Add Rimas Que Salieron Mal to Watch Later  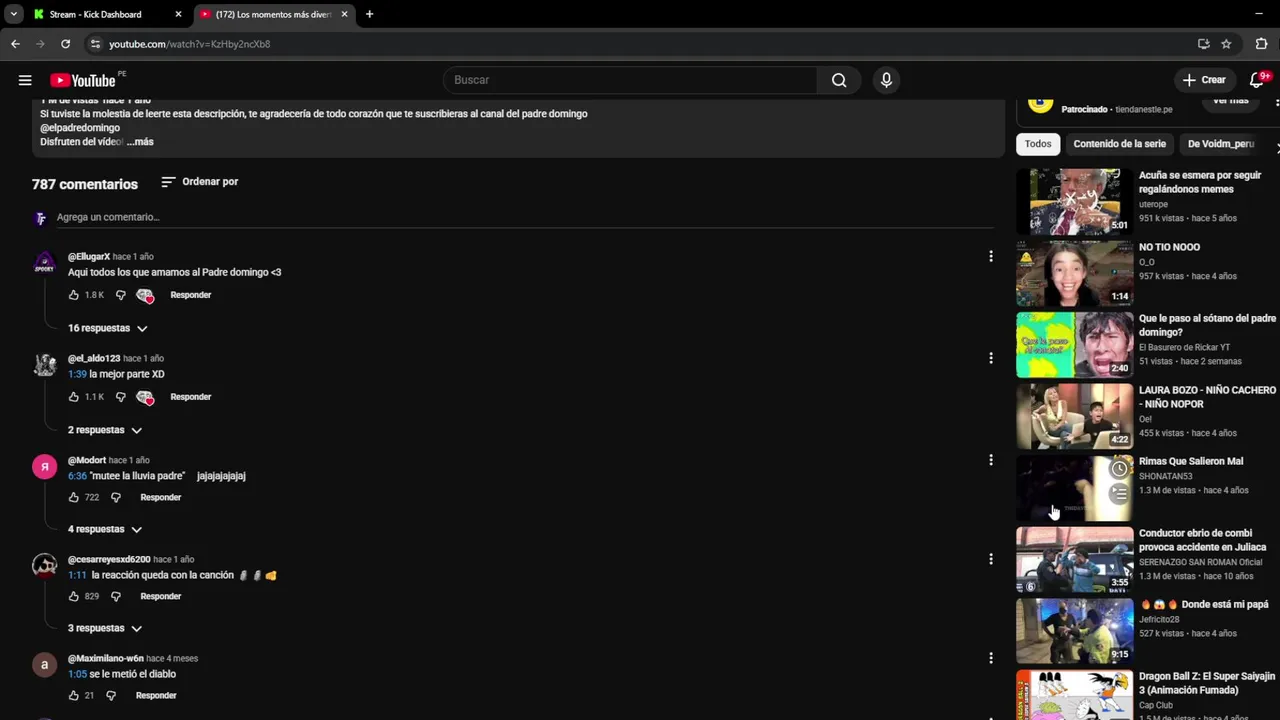click(1119, 469)
